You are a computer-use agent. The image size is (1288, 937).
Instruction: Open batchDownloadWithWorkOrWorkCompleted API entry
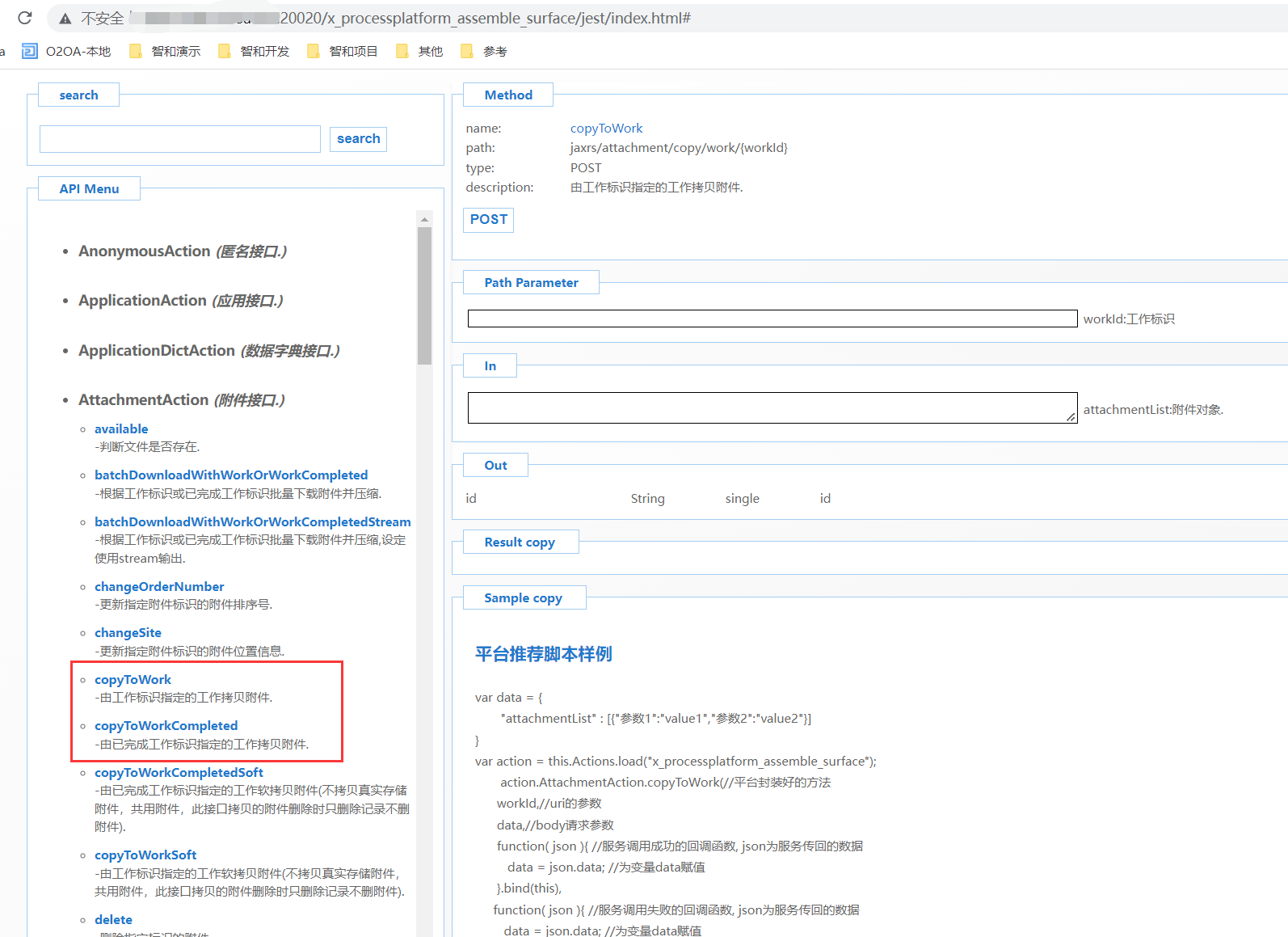pos(231,475)
